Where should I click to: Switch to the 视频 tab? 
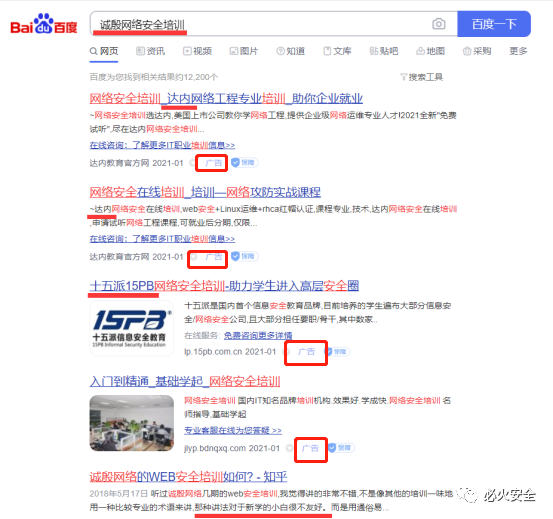[197, 51]
